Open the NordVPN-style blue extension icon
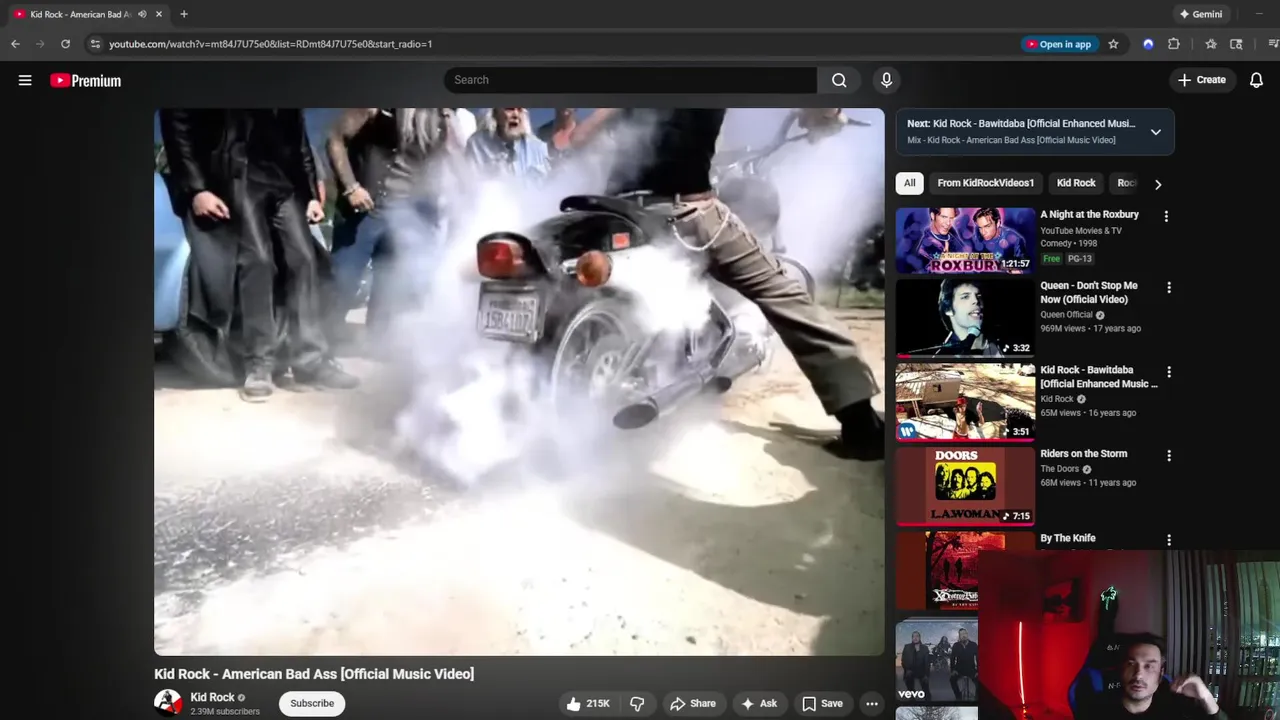Screen dimensions: 1280x720 click(1148, 44)
